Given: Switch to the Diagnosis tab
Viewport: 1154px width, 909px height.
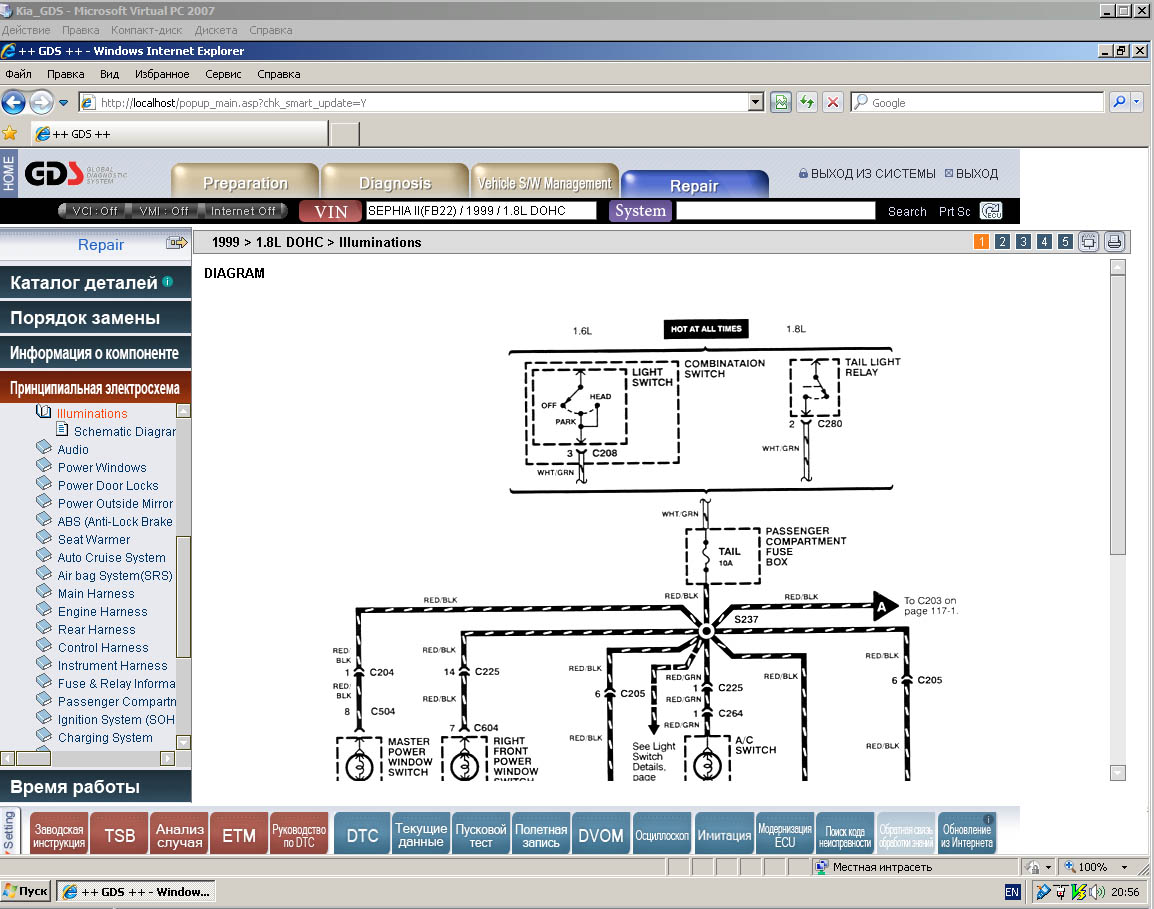Looking at the screenshot, I should point(394,183).
